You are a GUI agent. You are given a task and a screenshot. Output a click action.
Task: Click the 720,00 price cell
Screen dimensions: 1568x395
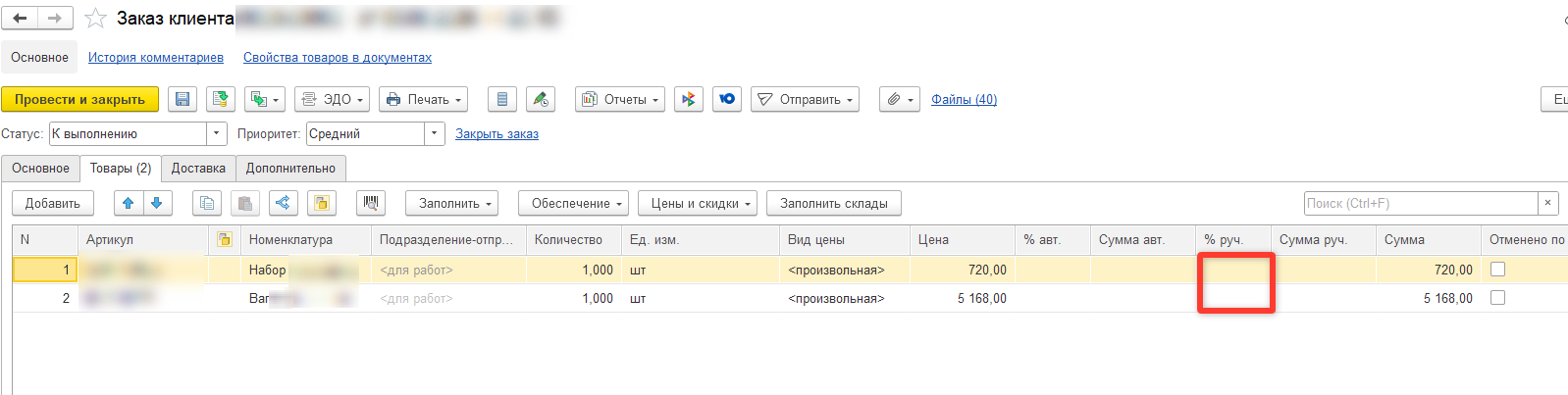pyautogui.click(x=962, y=270)
